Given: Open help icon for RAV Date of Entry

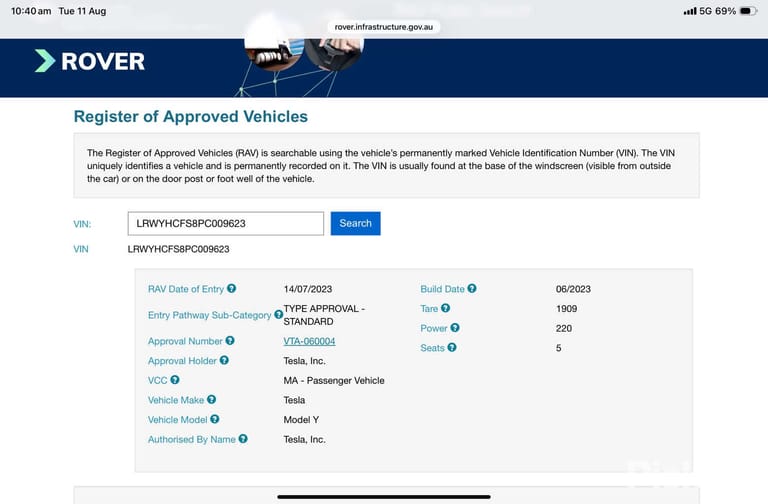Looking at the screenshot, I should [x=231, y=288].
